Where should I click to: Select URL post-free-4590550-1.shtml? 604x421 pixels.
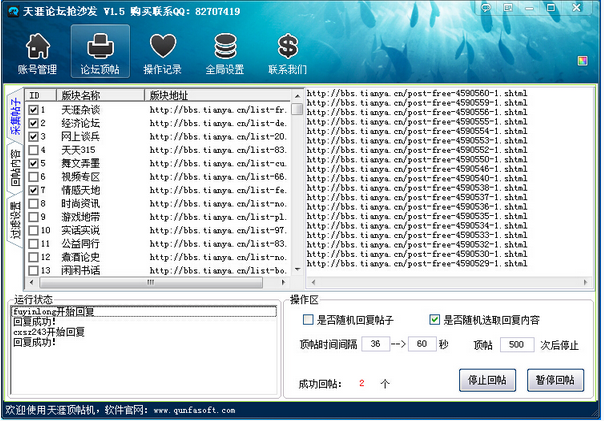click(417, 159)
